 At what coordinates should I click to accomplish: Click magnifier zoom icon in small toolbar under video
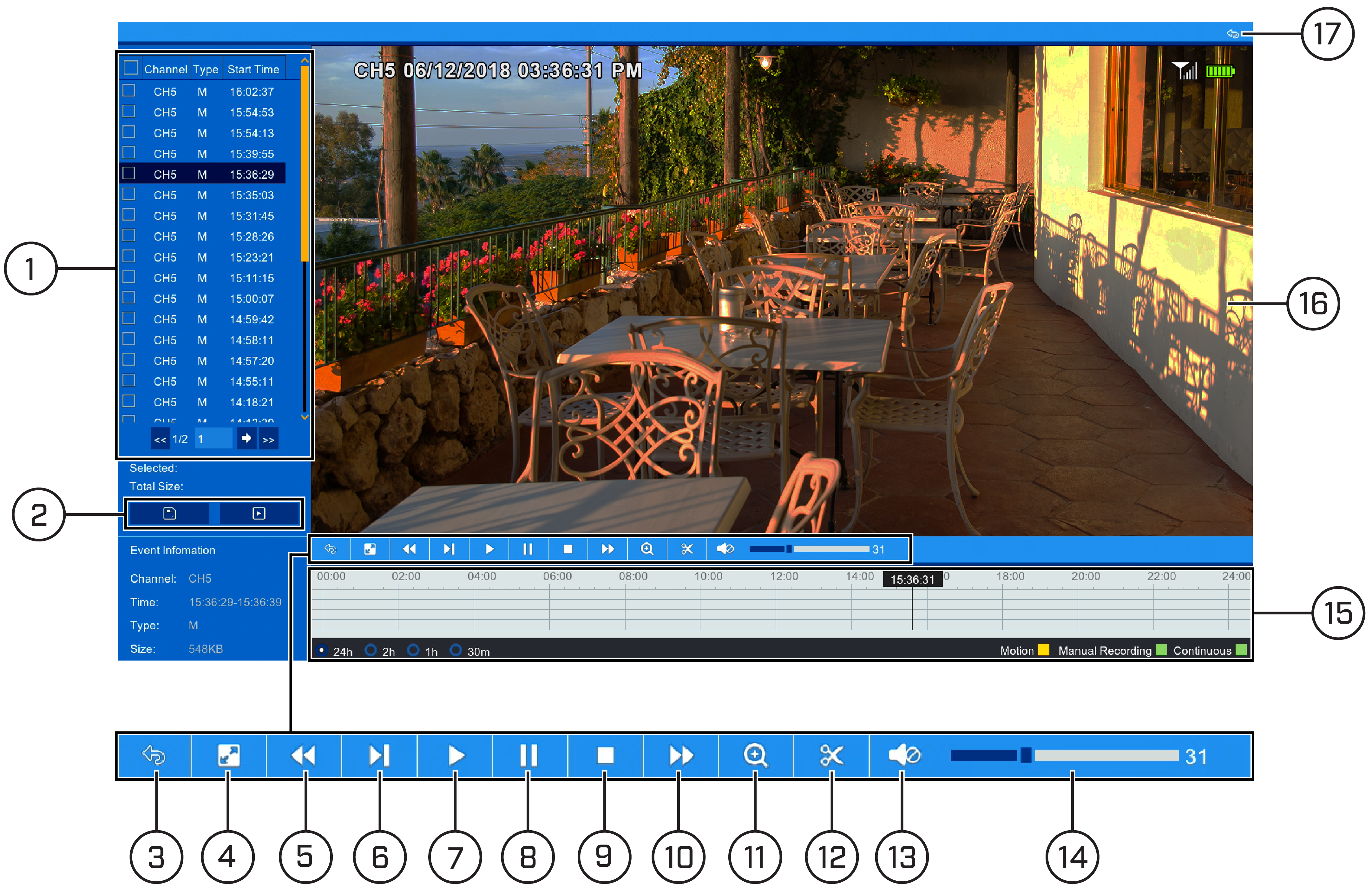pos(647,549)
